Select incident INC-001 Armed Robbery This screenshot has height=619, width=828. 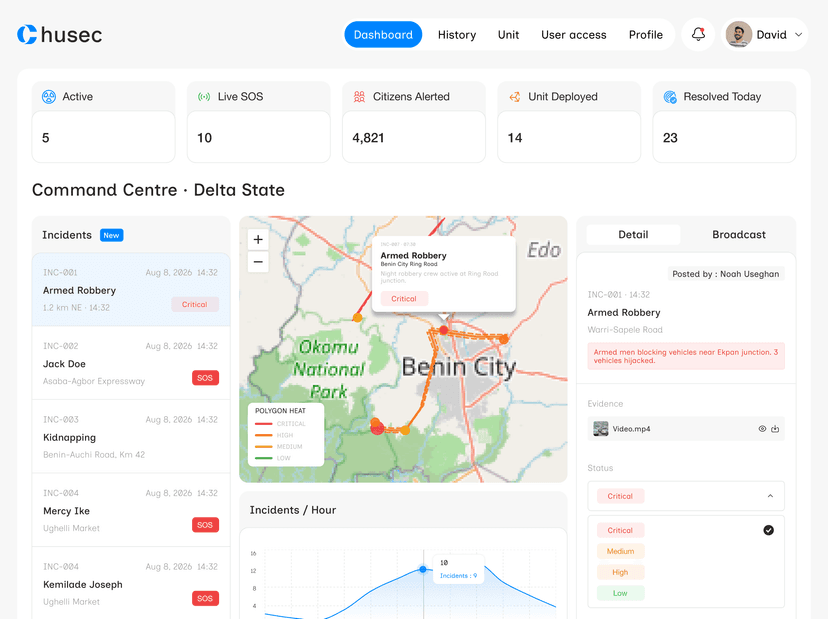tap(131, 289)
